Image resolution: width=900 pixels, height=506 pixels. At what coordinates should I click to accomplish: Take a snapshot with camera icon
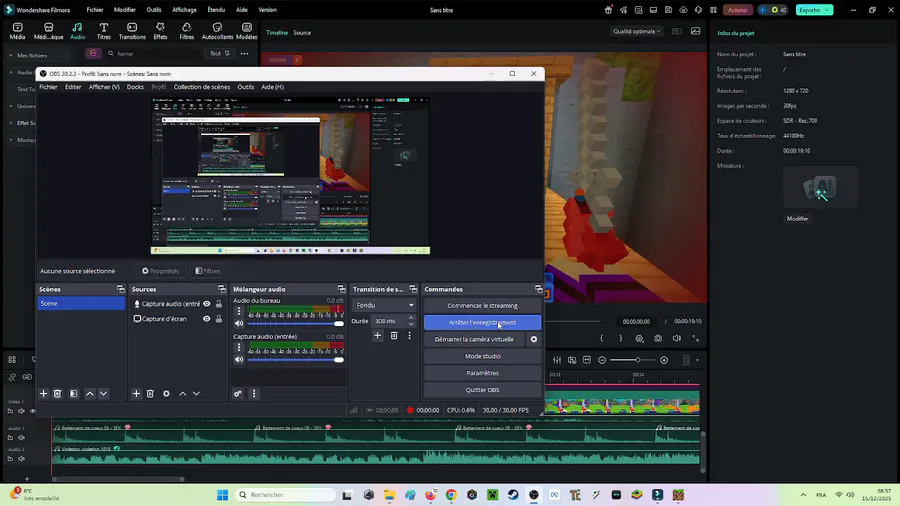click(x=658, y=338)
